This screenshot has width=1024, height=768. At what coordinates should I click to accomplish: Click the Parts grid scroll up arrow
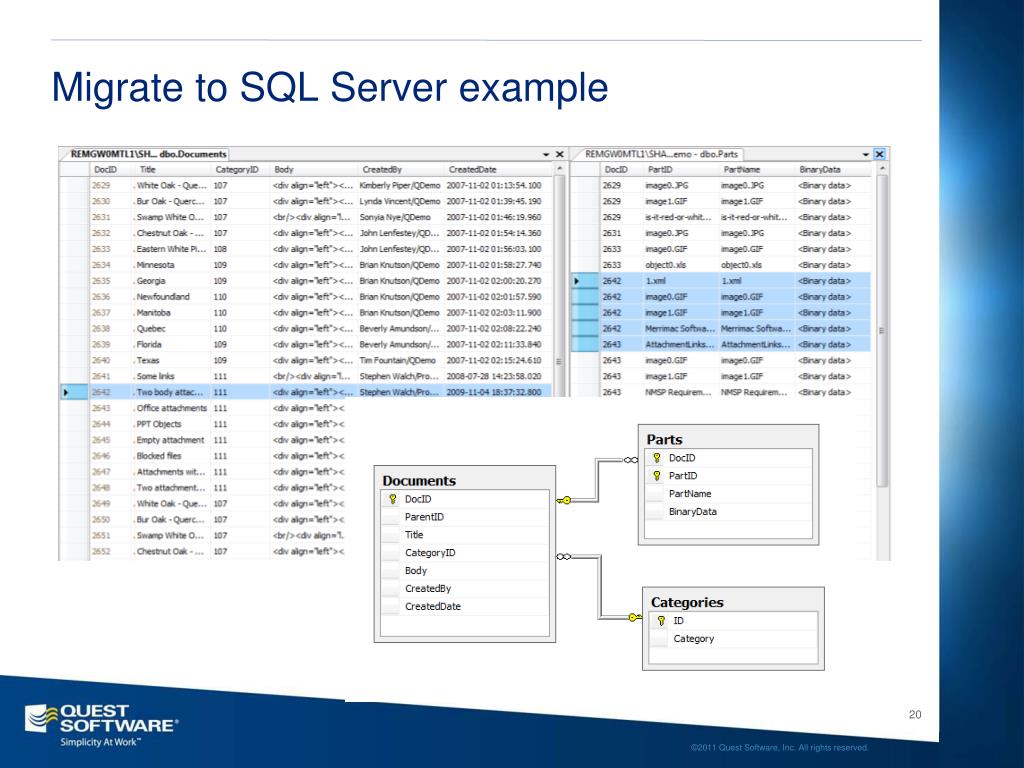click(882, 169)
